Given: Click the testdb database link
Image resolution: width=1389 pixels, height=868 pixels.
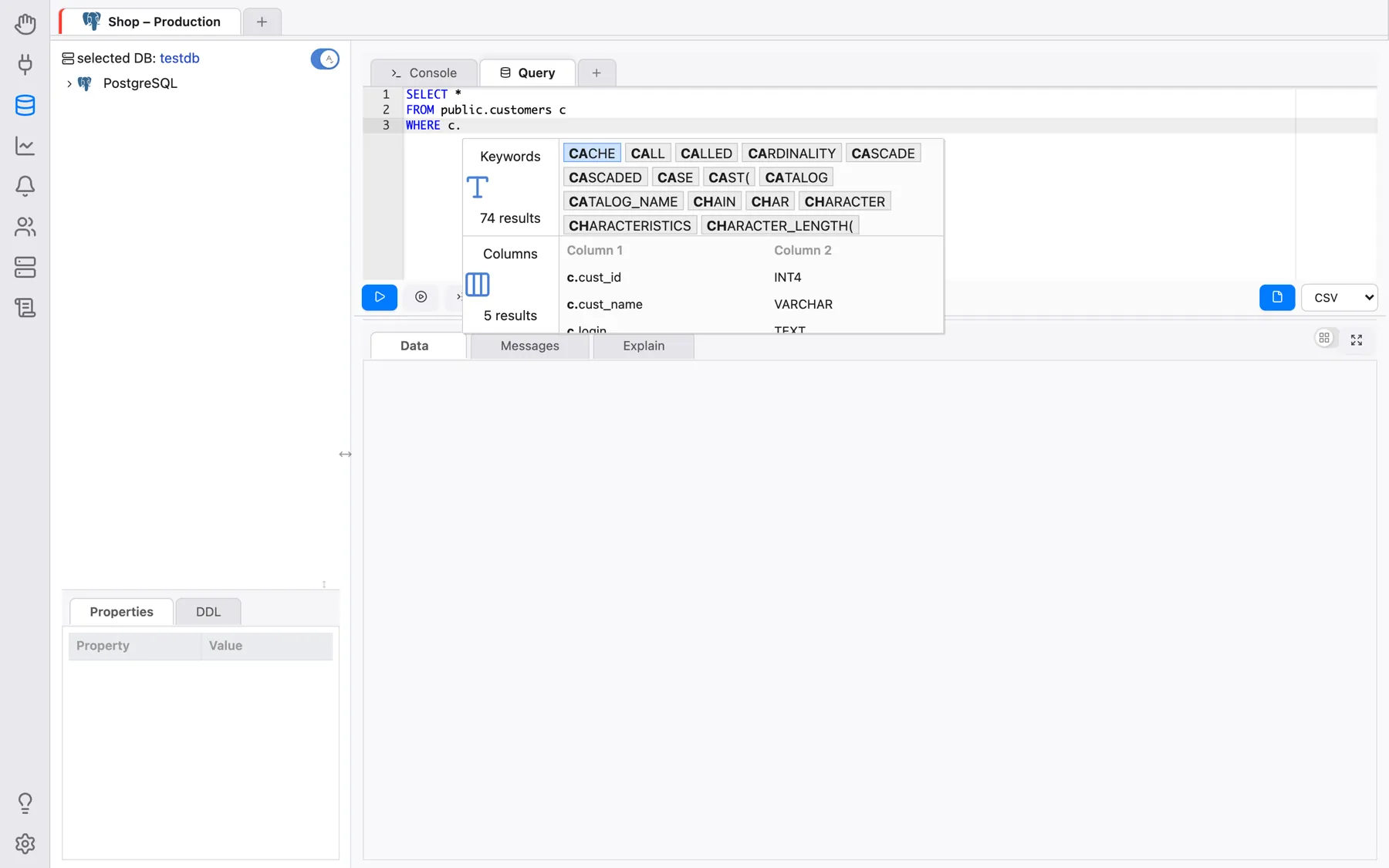Looking at the screenshot, I should (x=180, y=58).
